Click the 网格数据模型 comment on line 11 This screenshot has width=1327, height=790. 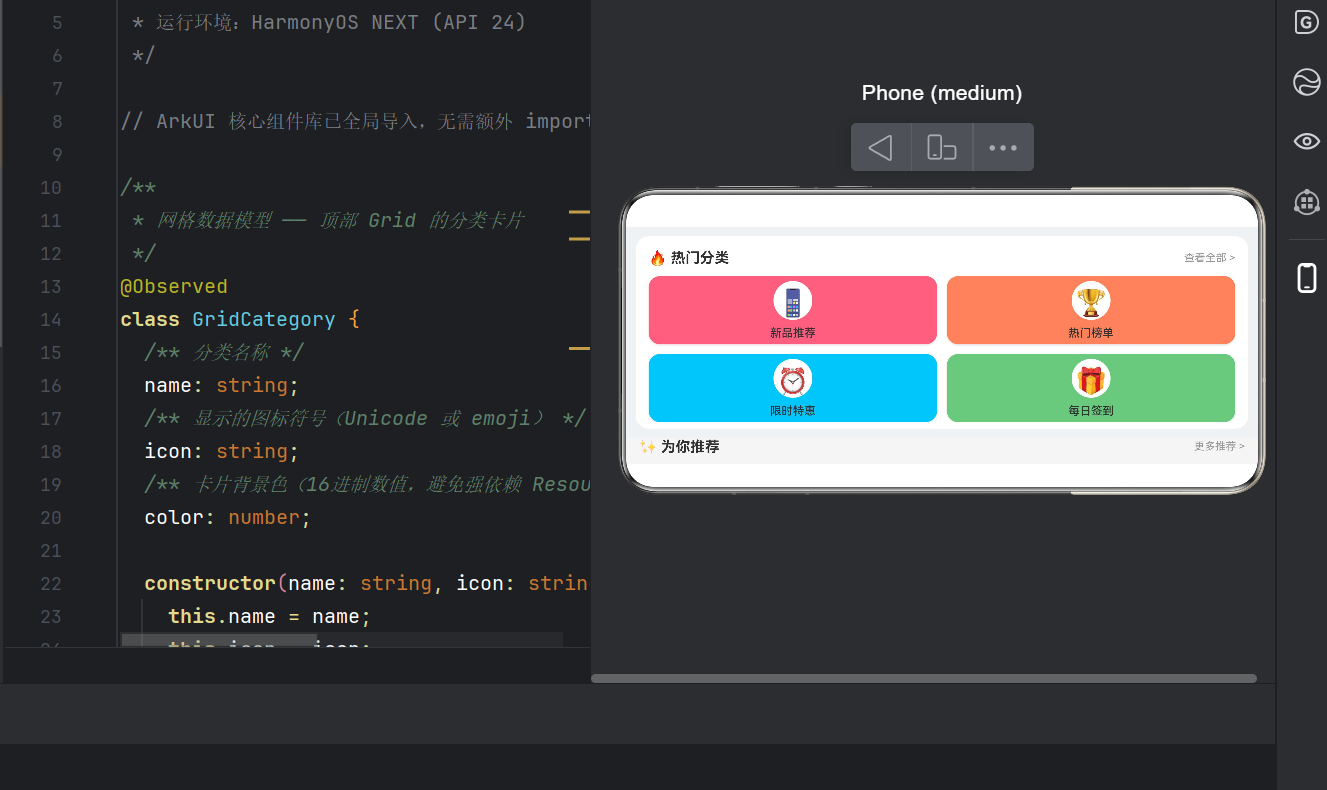click(x=328, y=221)
